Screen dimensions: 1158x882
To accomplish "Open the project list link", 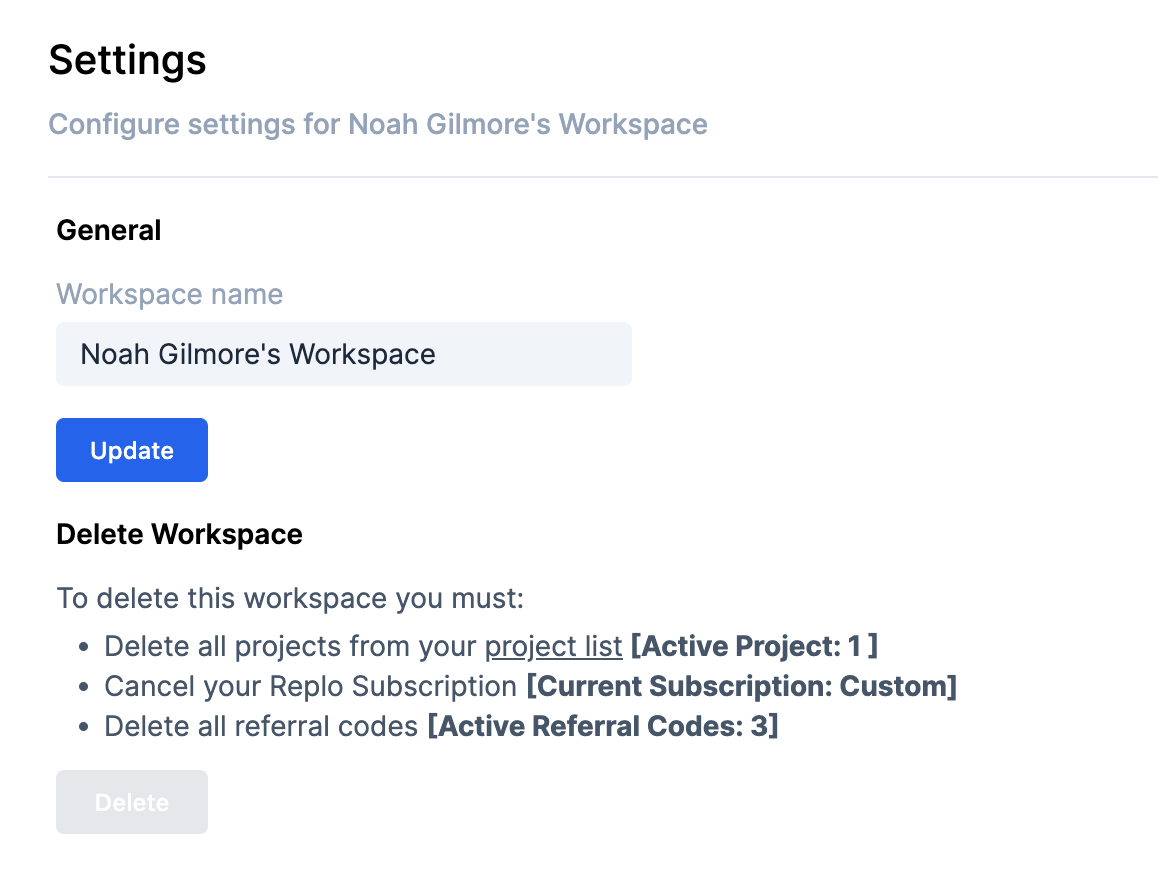I will point(553,646).
